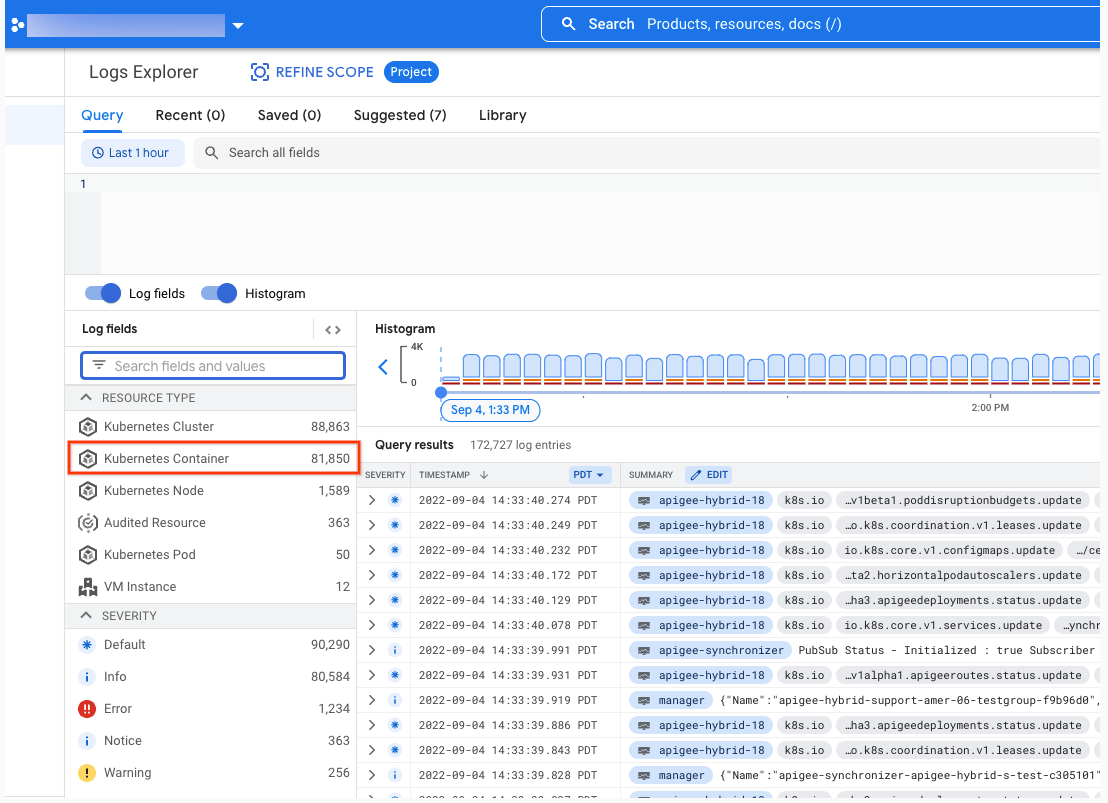
Task: Toggle the Histogram switch
Action: click(x=219, y=294)
